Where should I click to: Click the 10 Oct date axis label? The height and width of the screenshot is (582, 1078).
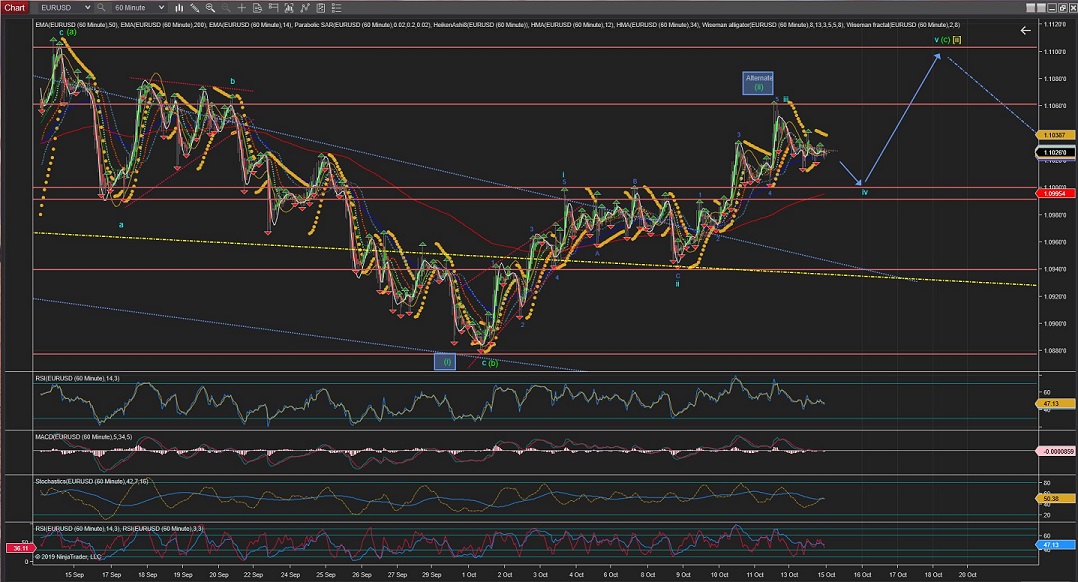tap(719, 574)
